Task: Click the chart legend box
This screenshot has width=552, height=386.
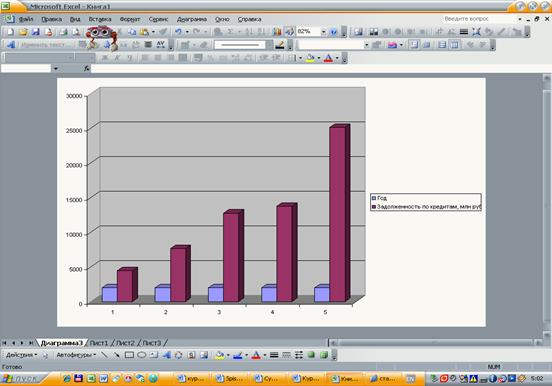Action: [x=426, y=202]
